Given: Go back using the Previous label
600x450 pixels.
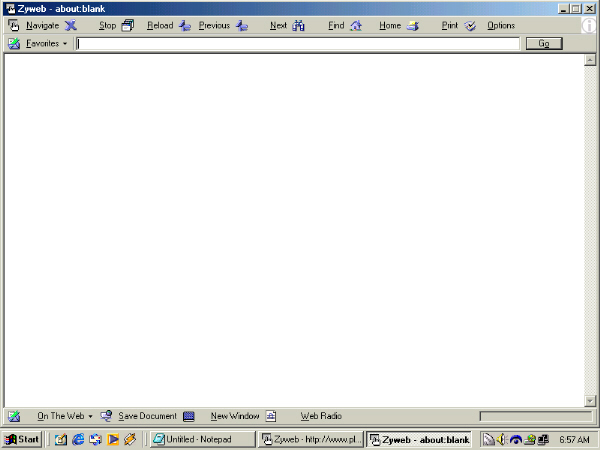Looking at the screenshot, I should tap(214, 26).
